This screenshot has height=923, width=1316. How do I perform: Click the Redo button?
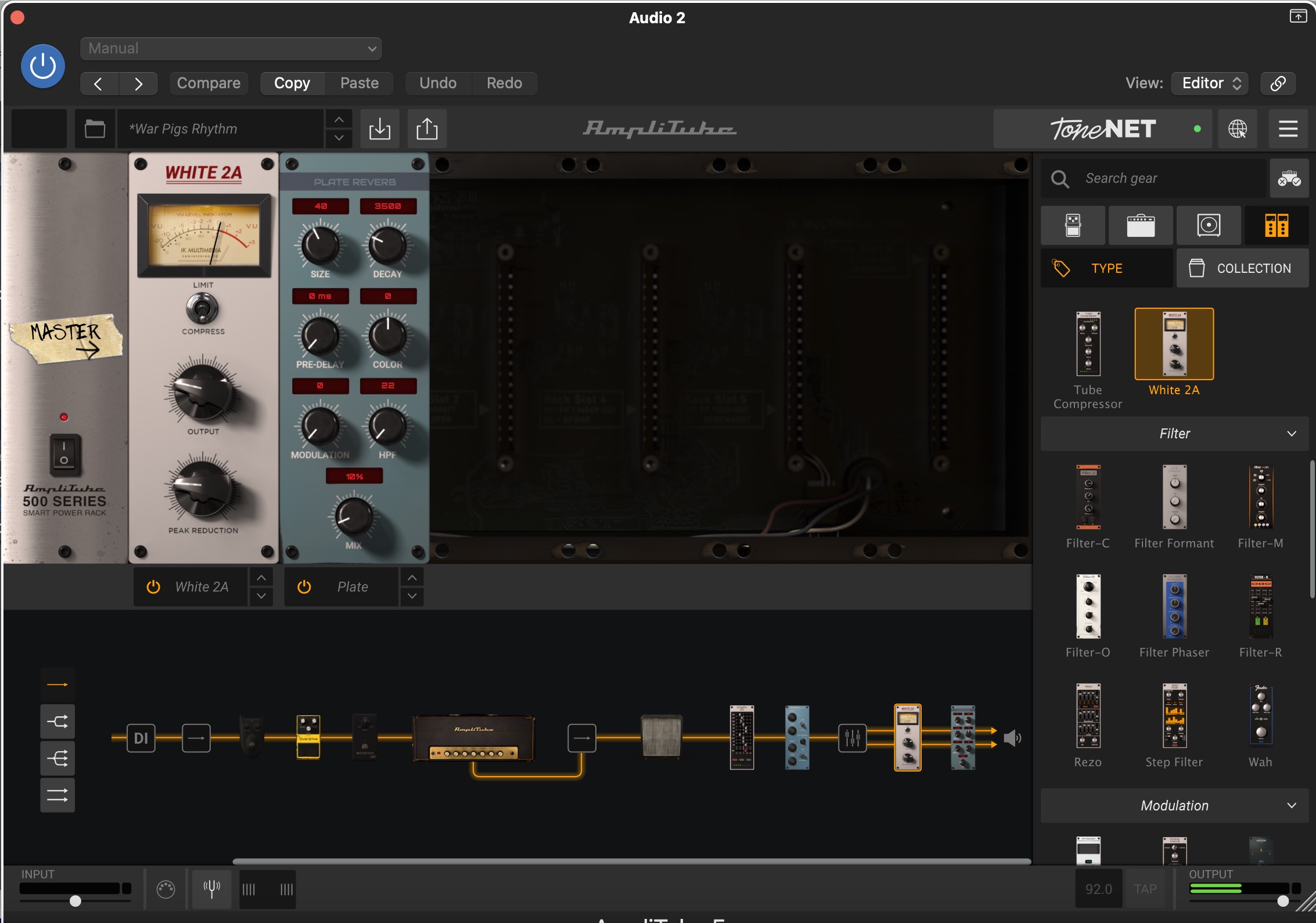[504, 84]
